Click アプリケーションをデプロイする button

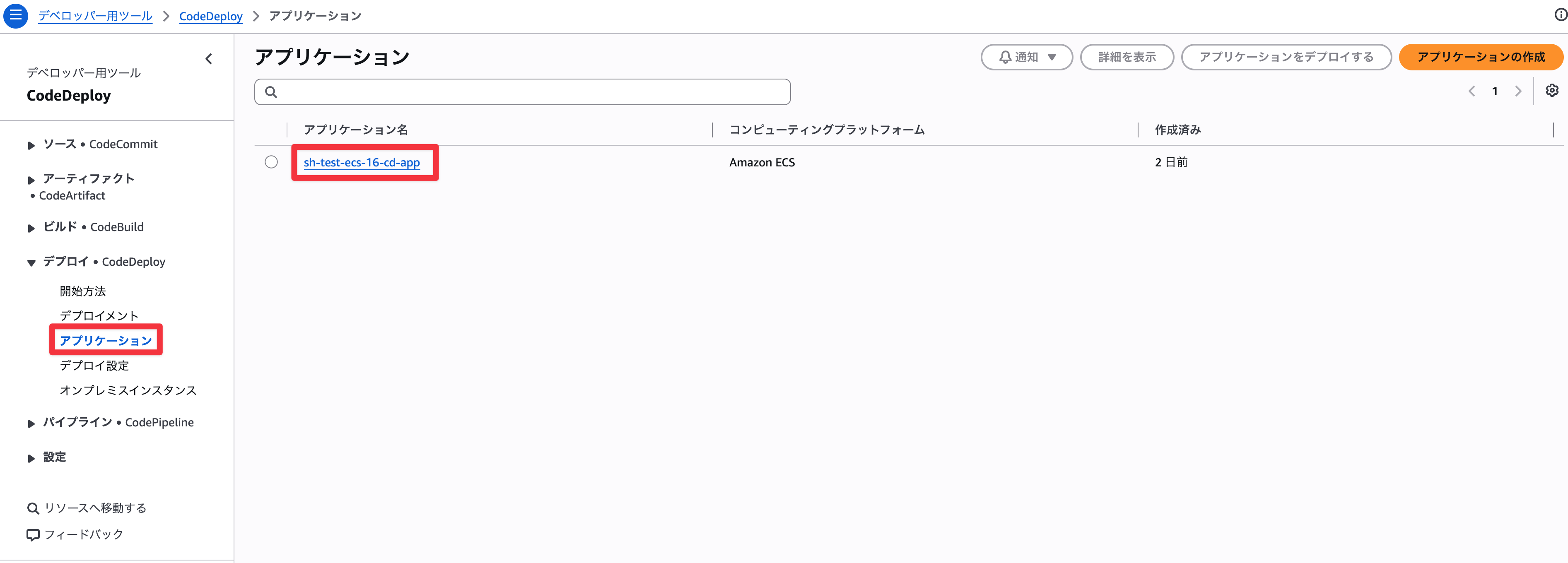(1286, 57)
